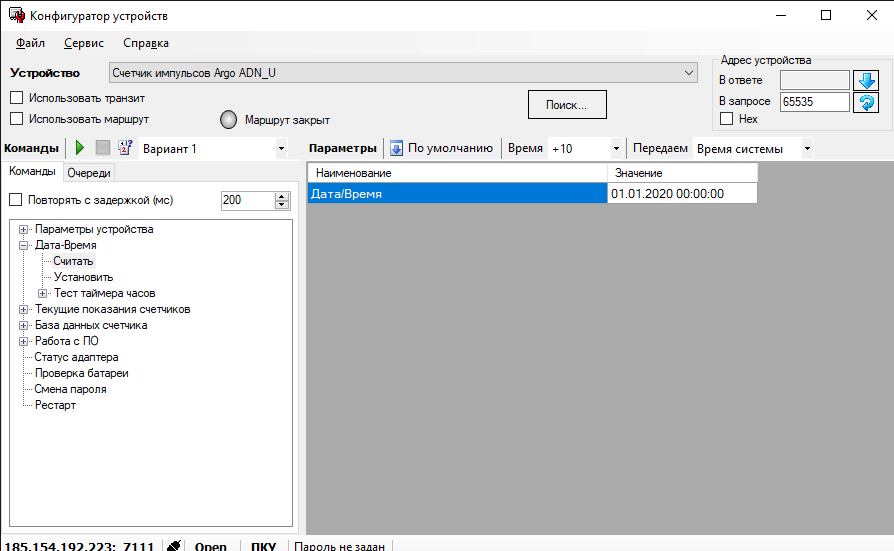This screenshot has width=894, height=551.
Task: Open the Устройство device dropdown
Action: pos(689,73)
